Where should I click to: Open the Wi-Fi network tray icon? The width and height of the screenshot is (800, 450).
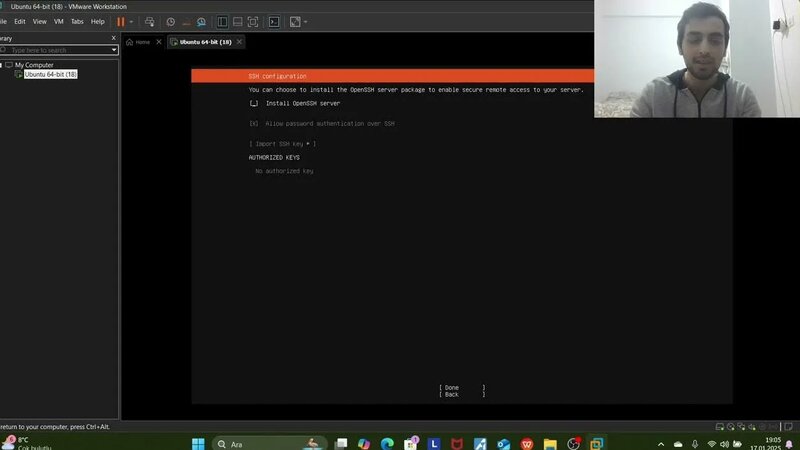pos(712,444)
